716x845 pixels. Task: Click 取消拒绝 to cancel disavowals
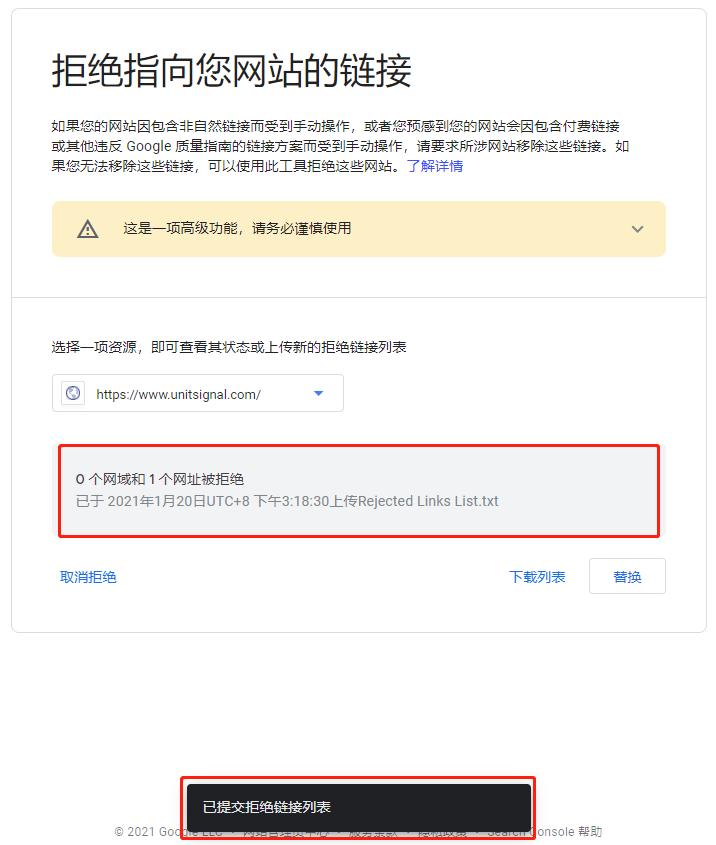88,577
